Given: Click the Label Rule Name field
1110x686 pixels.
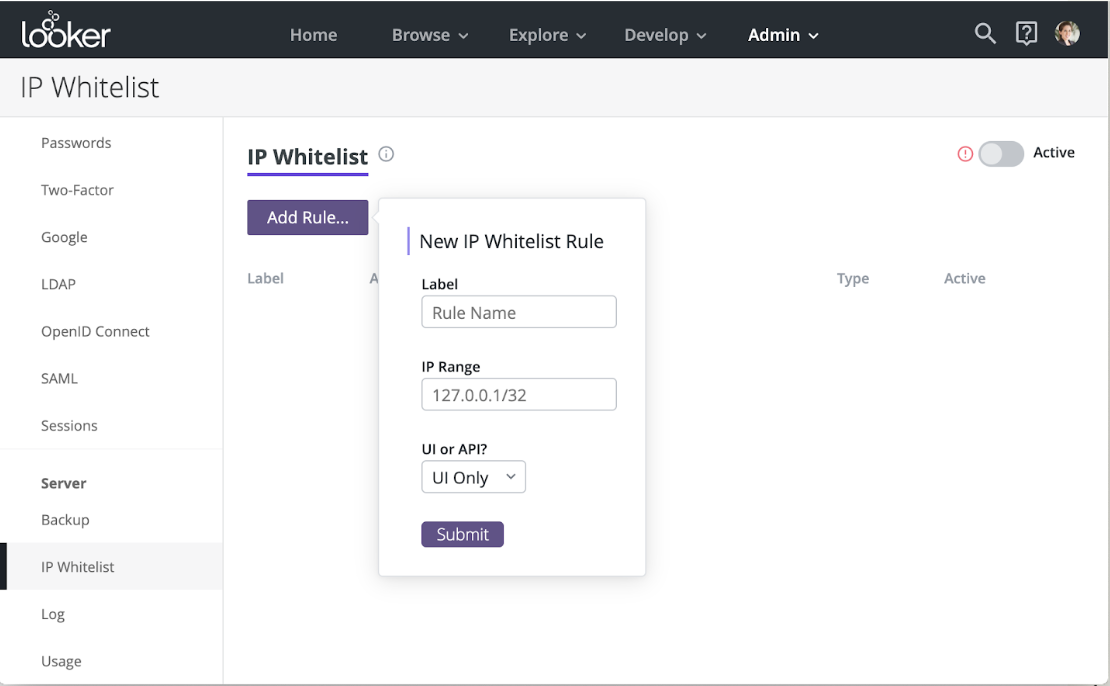Looking at the screenshot, I should pos(519,312).
